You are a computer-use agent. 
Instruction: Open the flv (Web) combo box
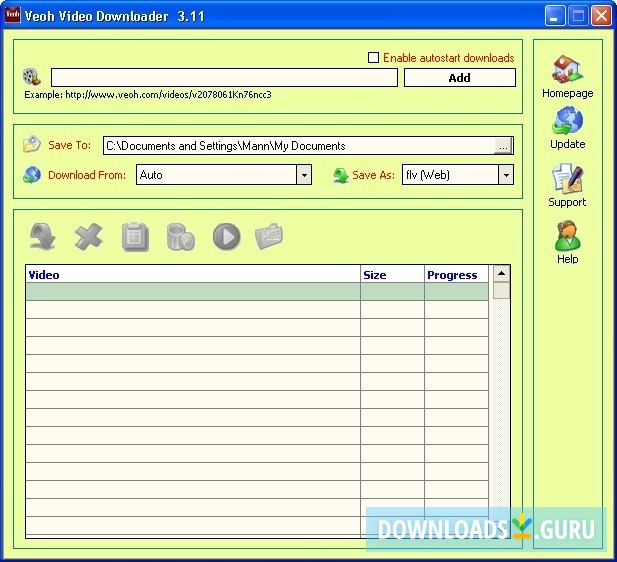pos(458,175)
